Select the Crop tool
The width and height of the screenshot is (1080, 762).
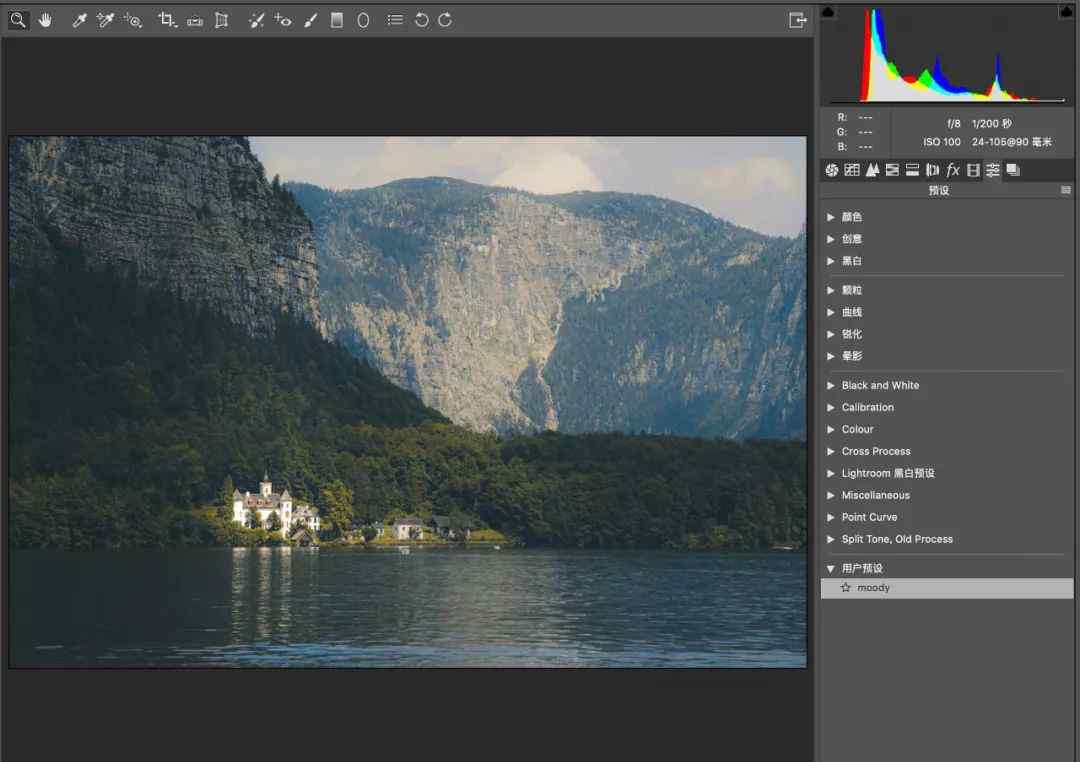pos(167,20)
